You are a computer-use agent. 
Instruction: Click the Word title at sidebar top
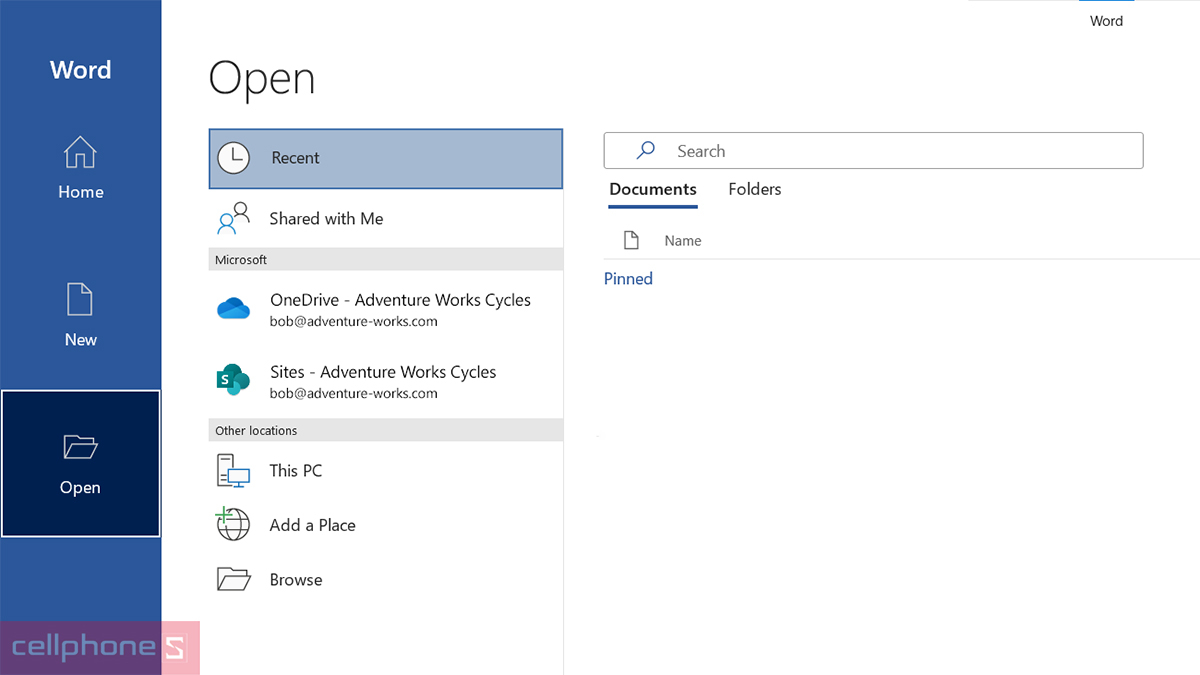80,70
